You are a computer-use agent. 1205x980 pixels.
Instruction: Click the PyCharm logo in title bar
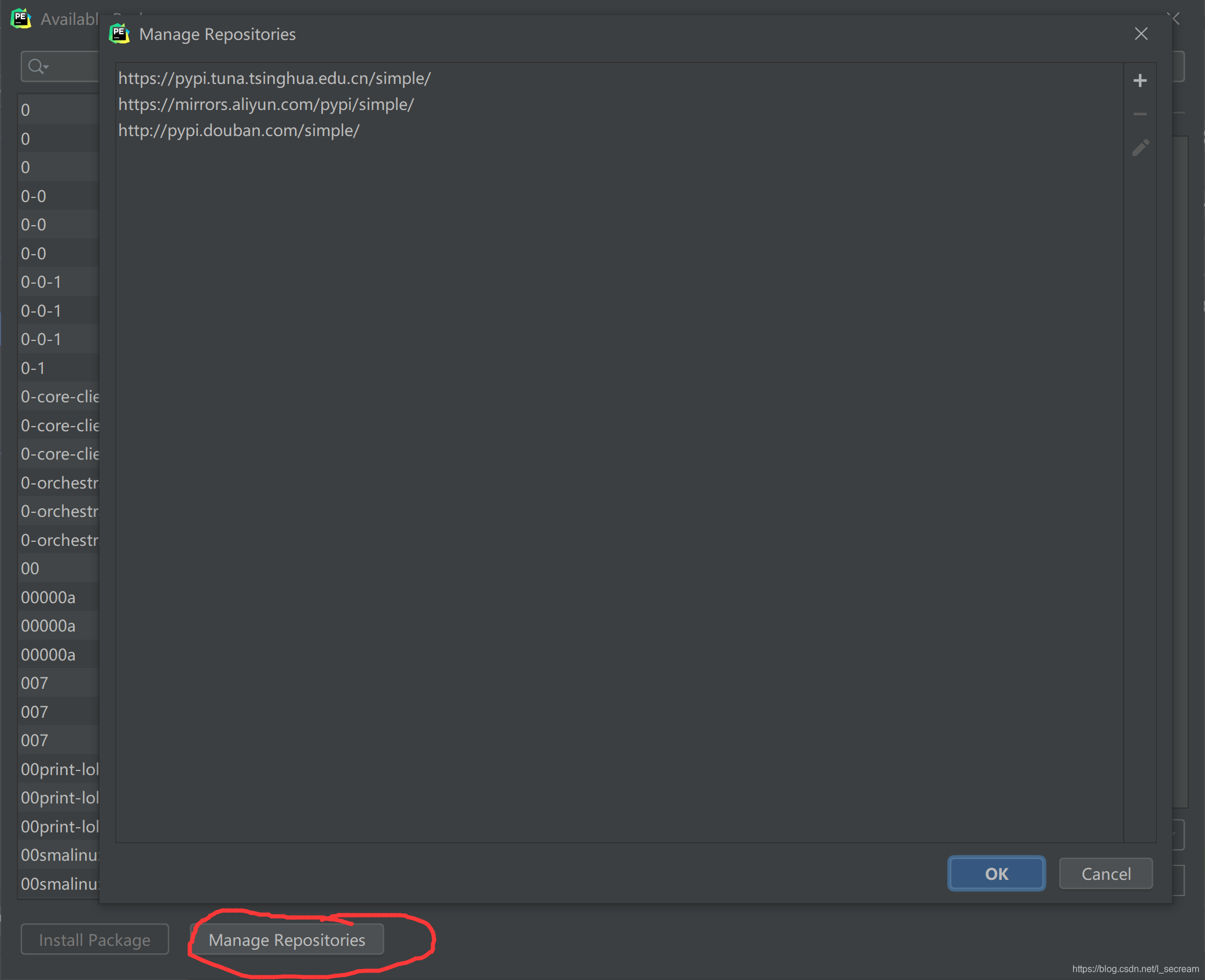120,34
